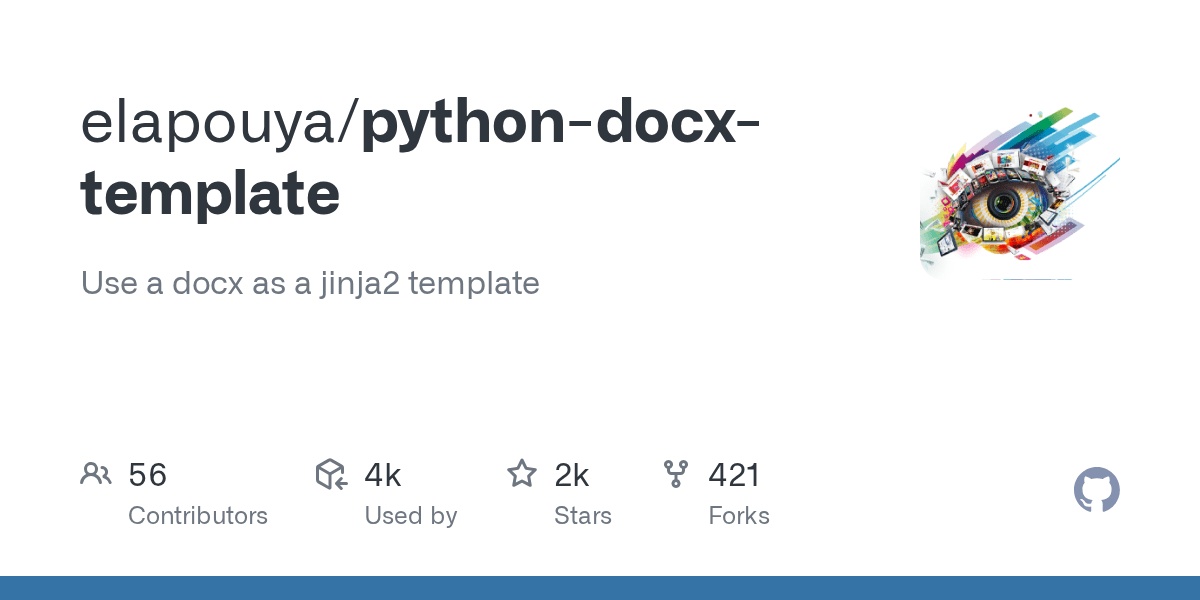1200x600 pixels.
Task: Click the Contributors people icon
Action: click(x=96, y=474)
